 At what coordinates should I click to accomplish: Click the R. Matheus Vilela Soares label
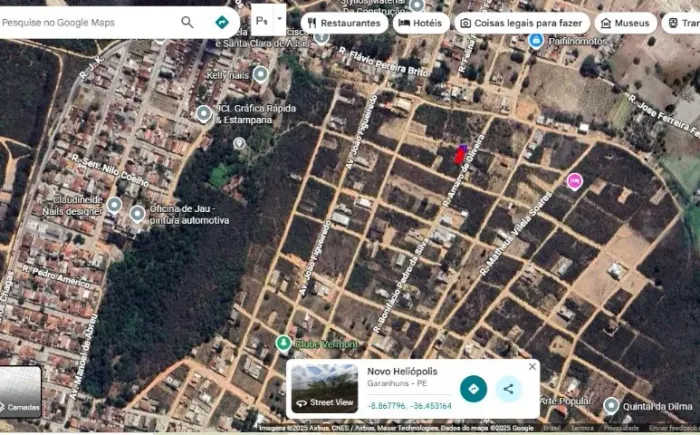click(x=516, y=233)
